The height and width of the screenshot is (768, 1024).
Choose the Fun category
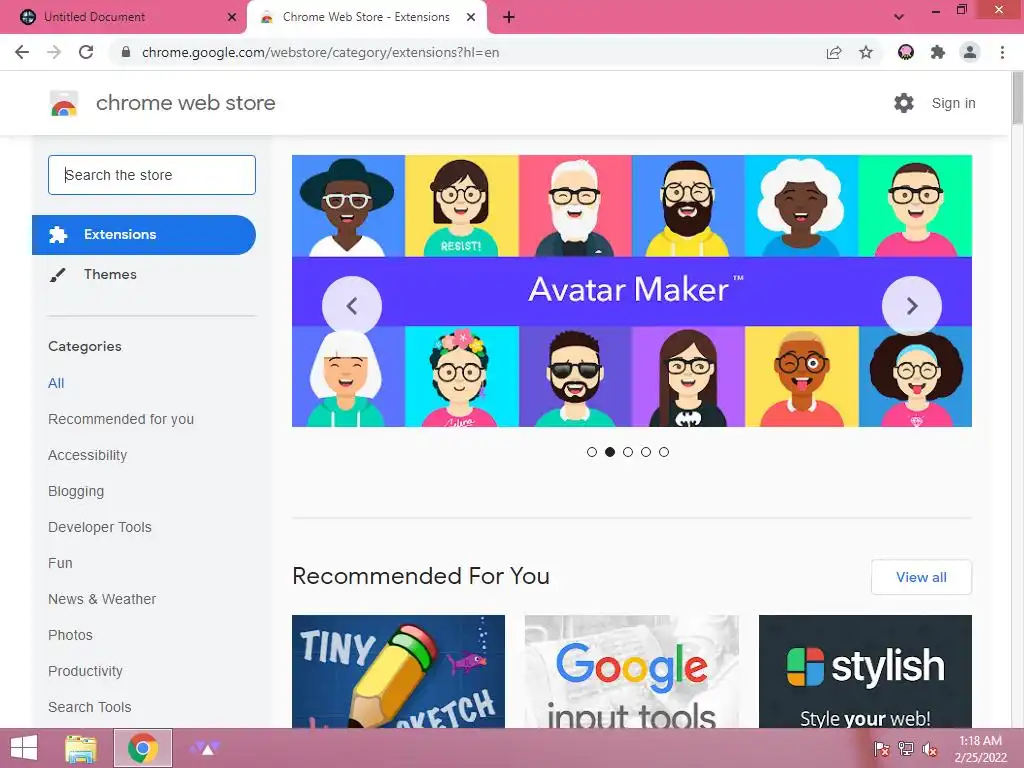tap(60, 563)
